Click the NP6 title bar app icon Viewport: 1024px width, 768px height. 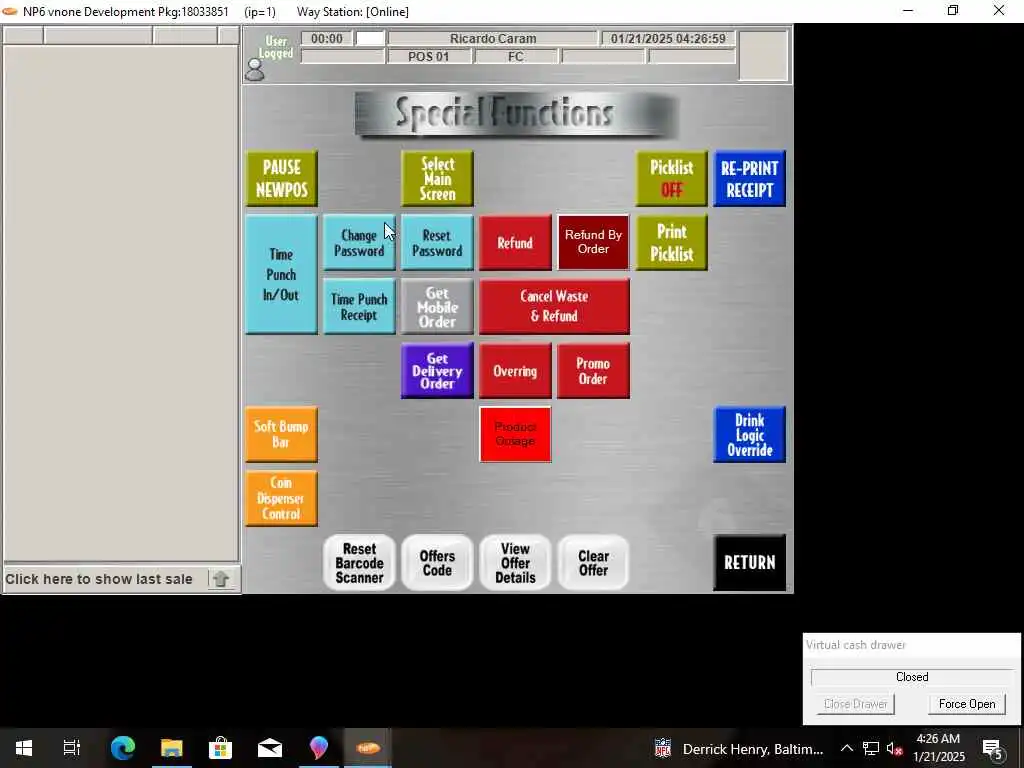pyautogui.click(x=10, y=11)
